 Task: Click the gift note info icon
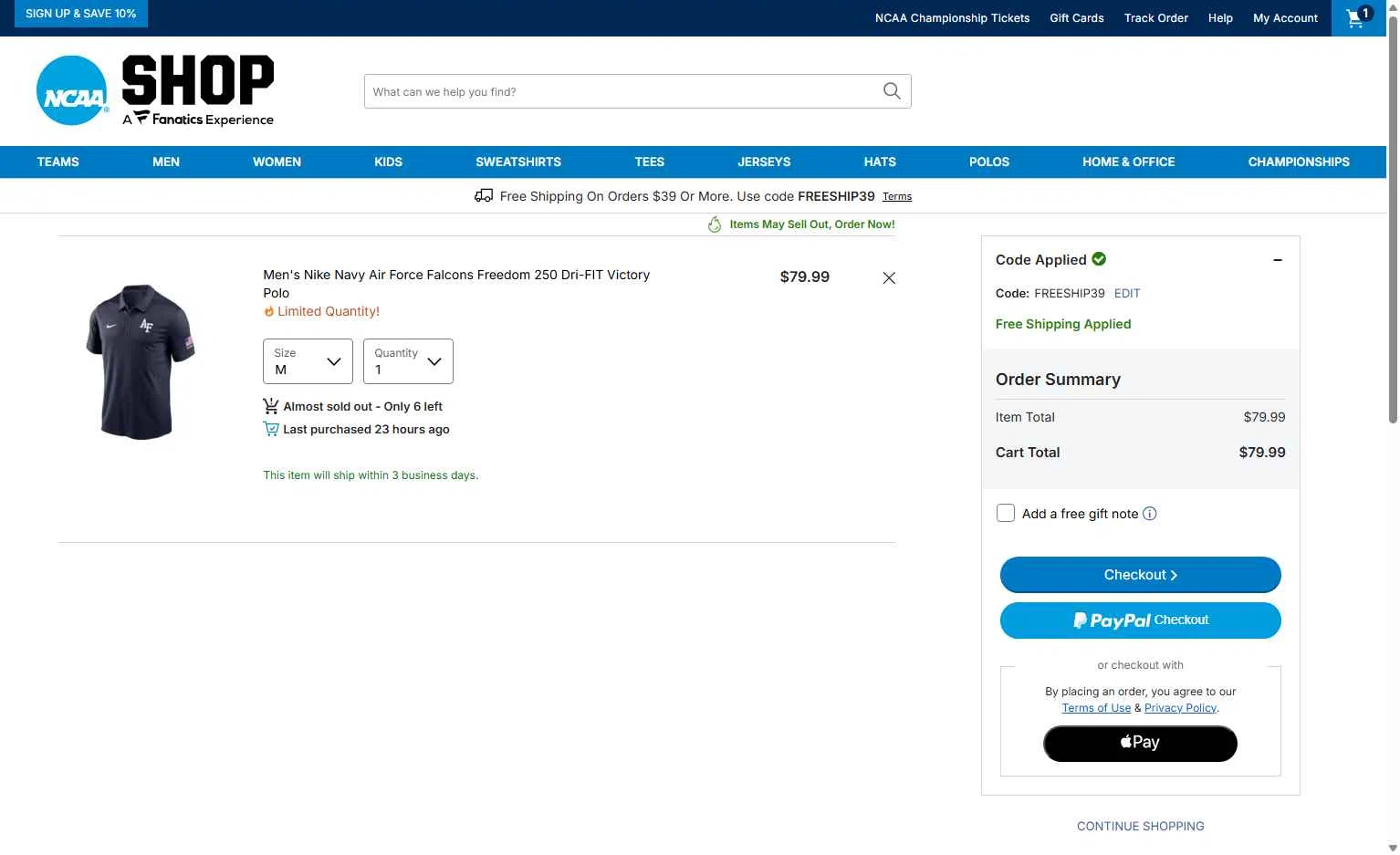coord(1150,514)
